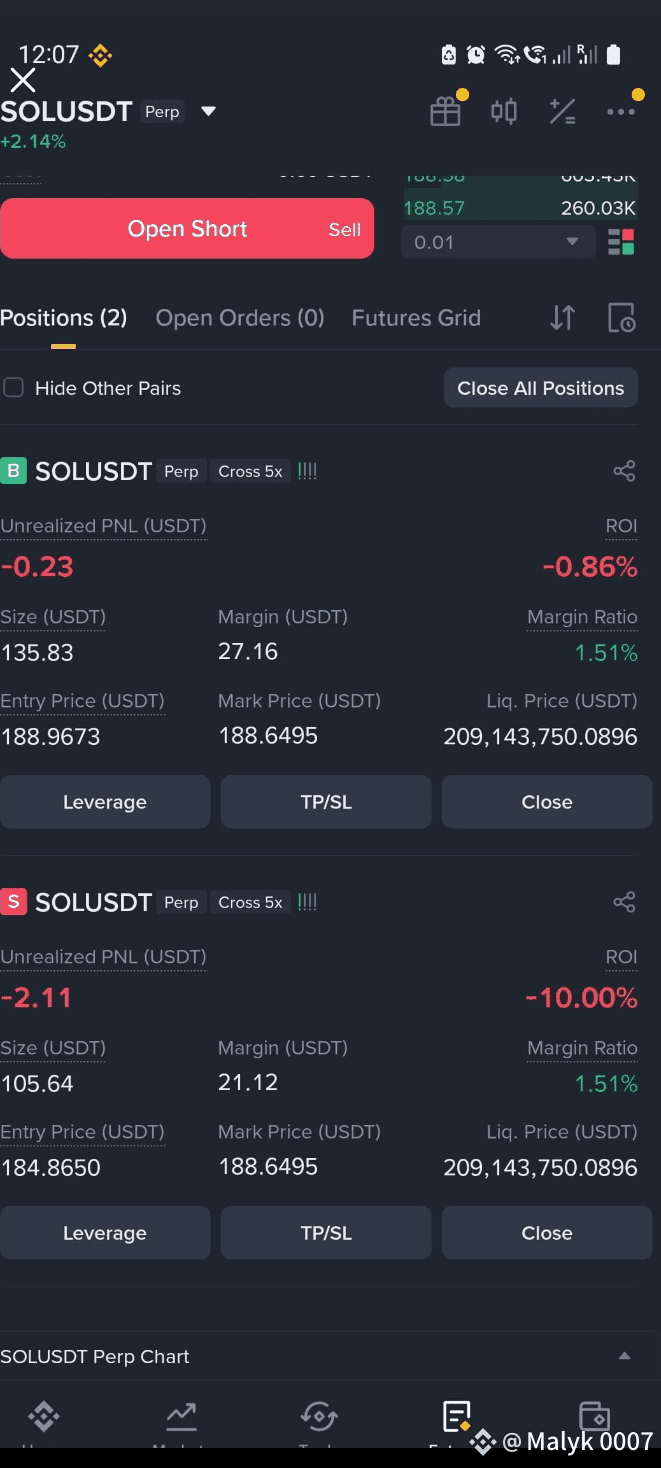
Task: Share the long SOLUSDT position
Action: pos(624,471)
